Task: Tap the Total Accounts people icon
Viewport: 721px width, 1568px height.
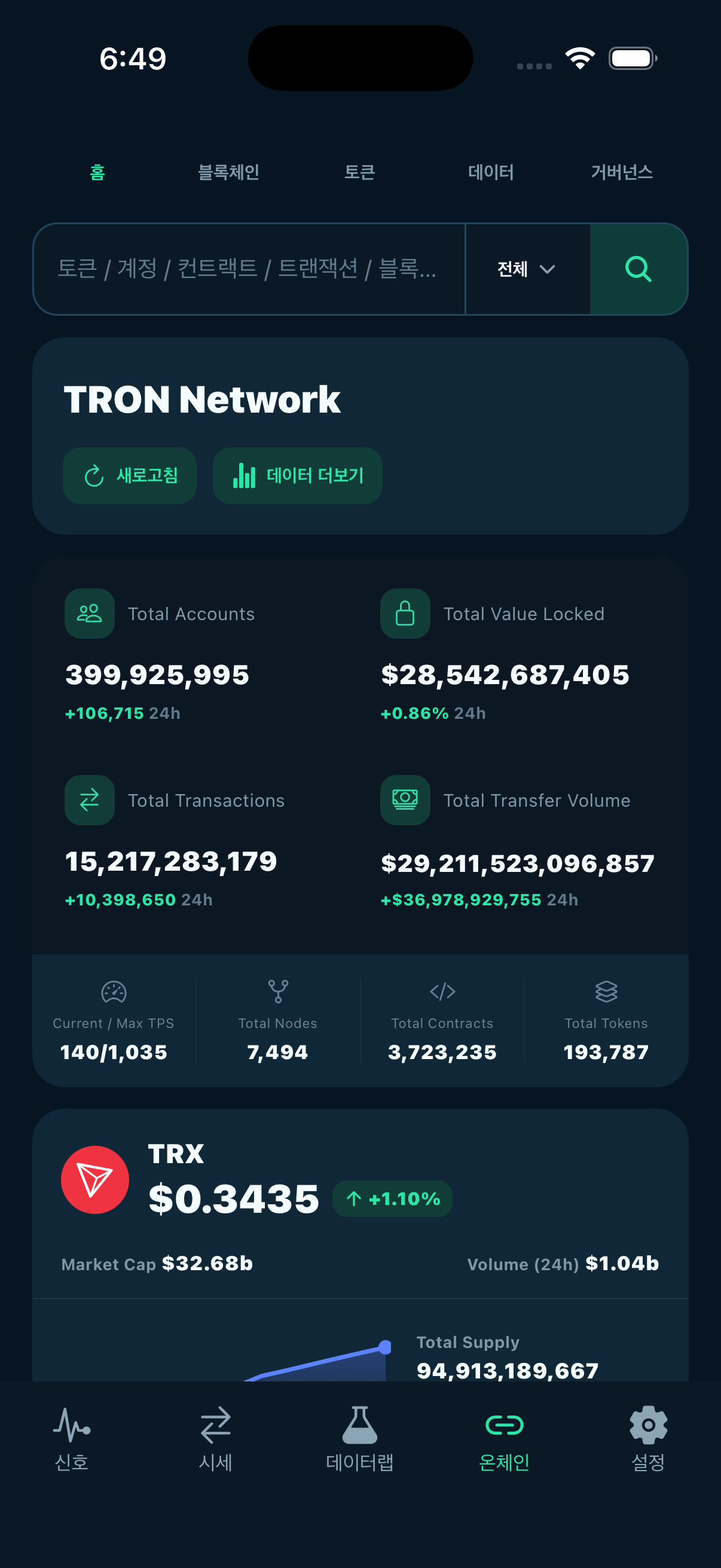Action: 90,614
